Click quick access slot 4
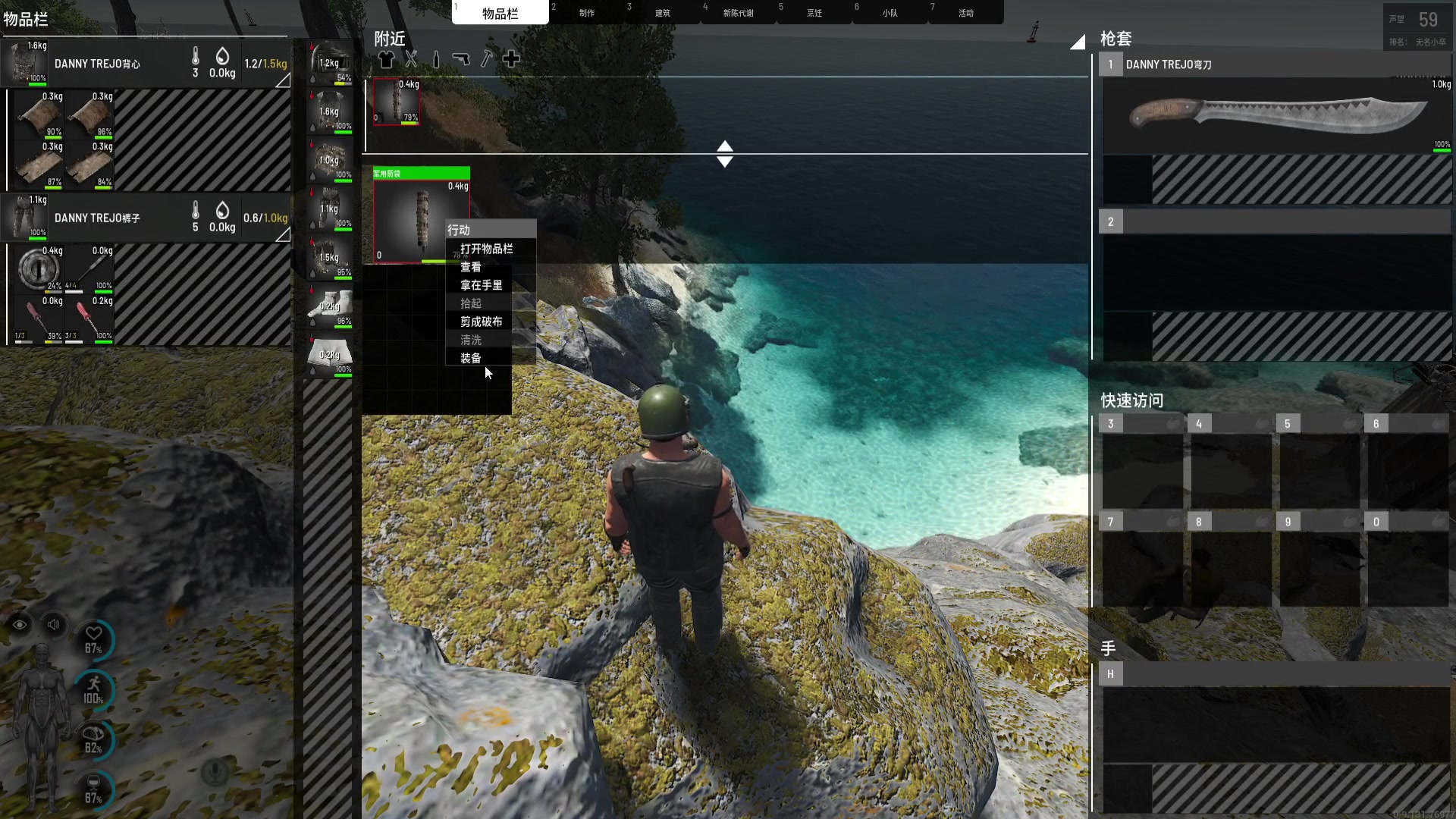Viewport: 1456px width, 819px height. pyautogui.click(x=1230, y=461)
